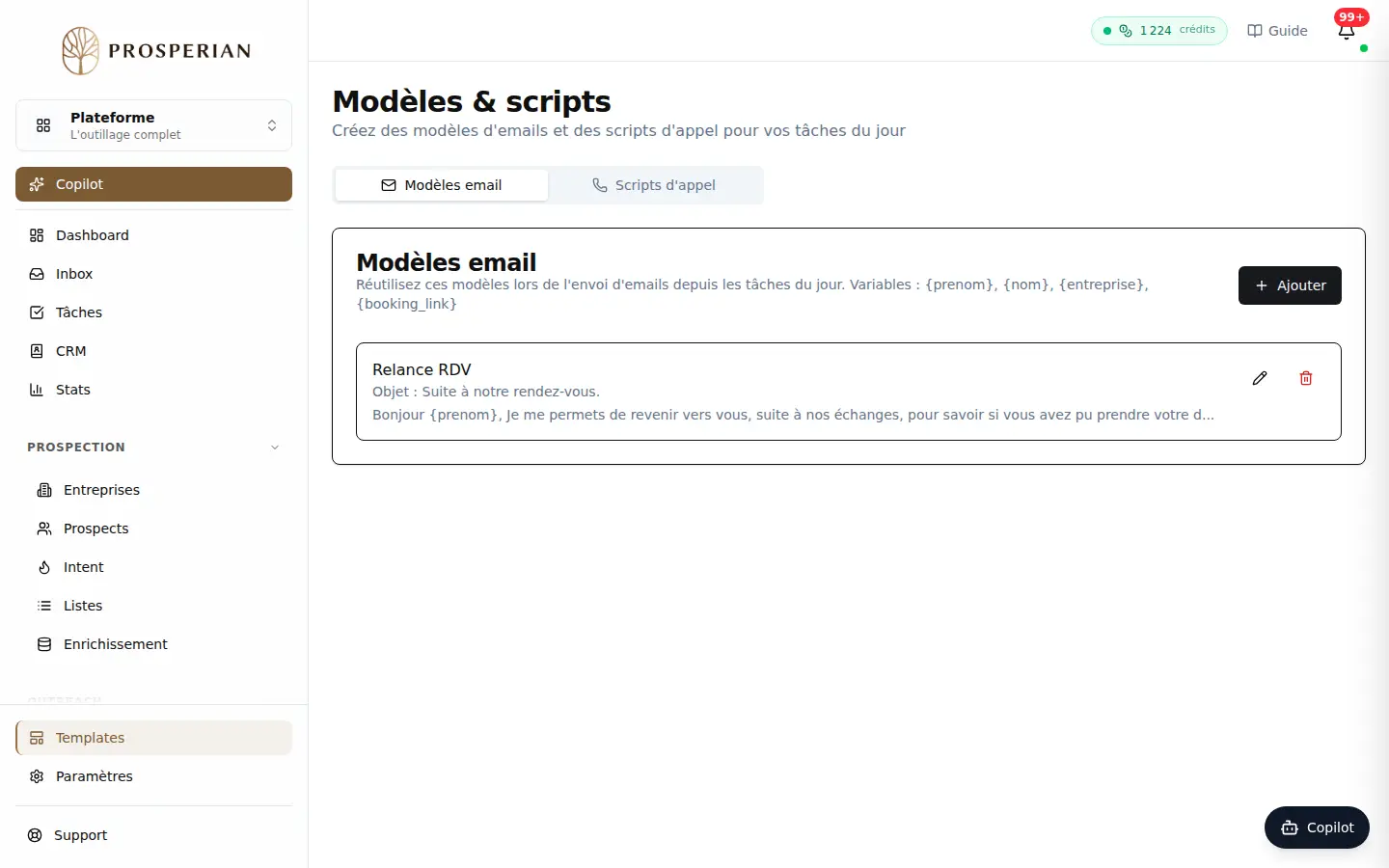
Task: Click the template body preview starting with Bonjour
Action: (793, 415)
